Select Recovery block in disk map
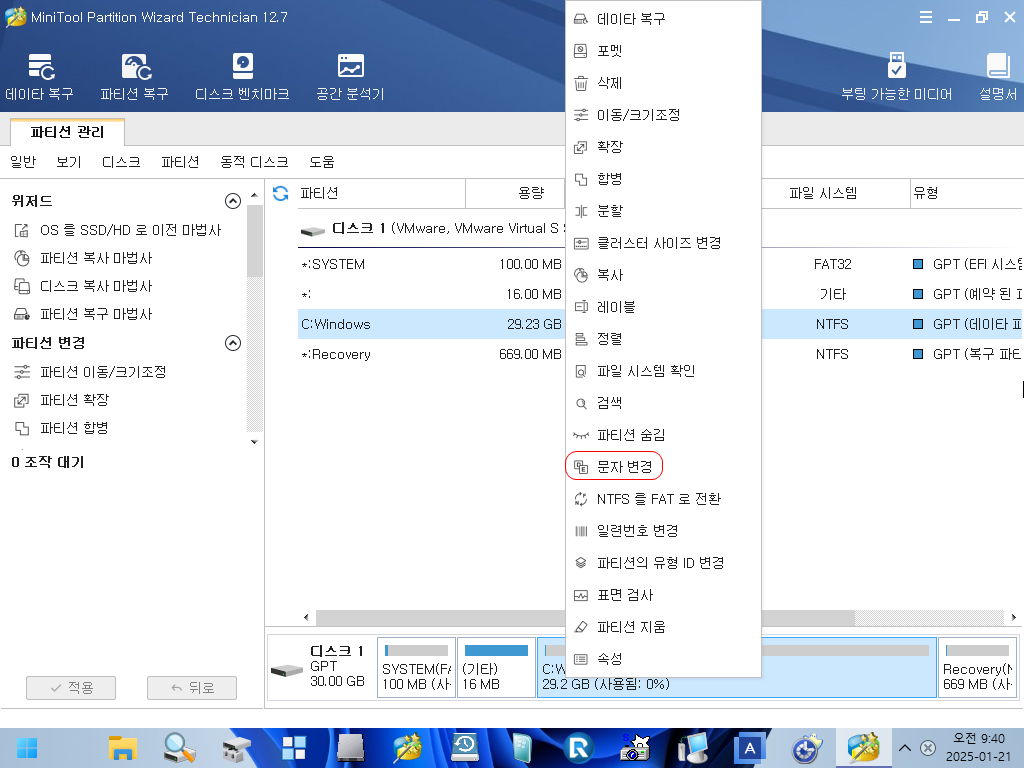The image size is (1024, 768). (978, 667)
